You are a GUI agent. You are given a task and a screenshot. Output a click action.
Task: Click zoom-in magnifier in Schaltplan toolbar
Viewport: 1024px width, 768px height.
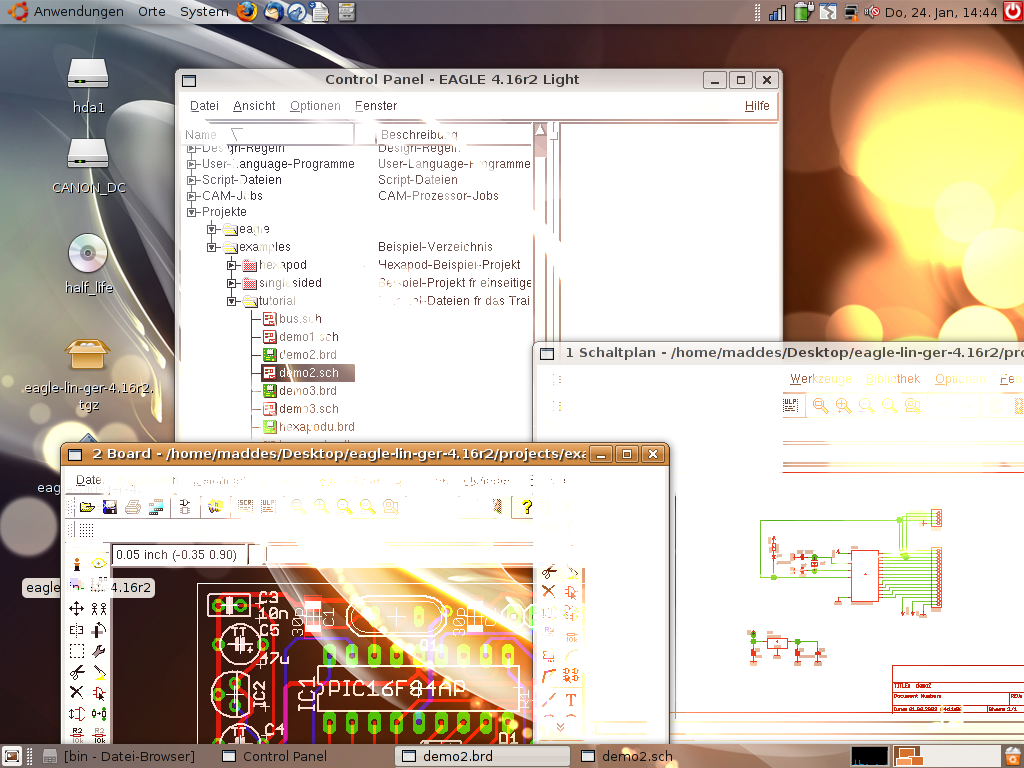click(843, 406)
